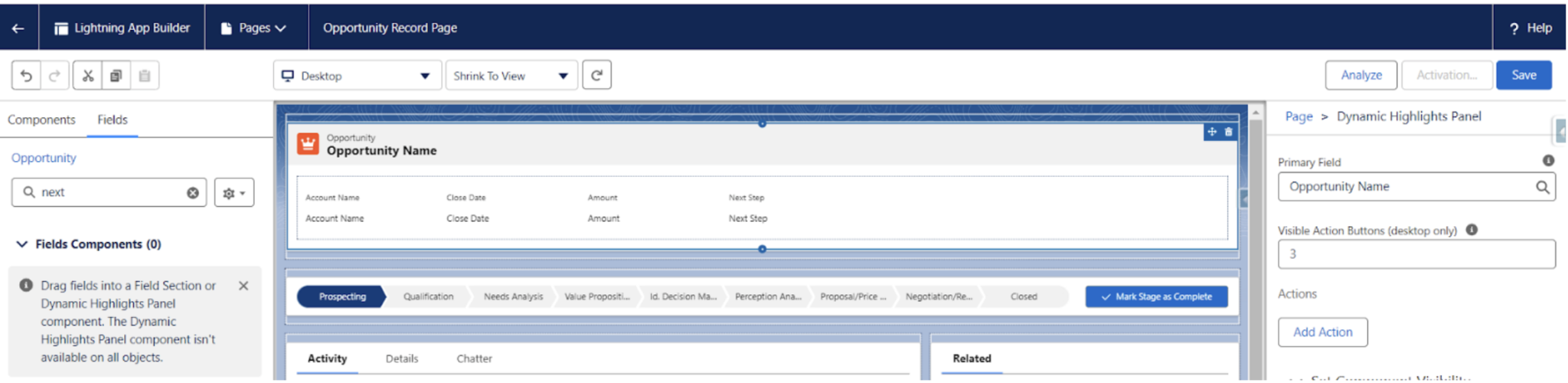This screenshot has height=383, width=1568.
Task: Click the Undo icon in toolbar
Action: pos(26,76)
